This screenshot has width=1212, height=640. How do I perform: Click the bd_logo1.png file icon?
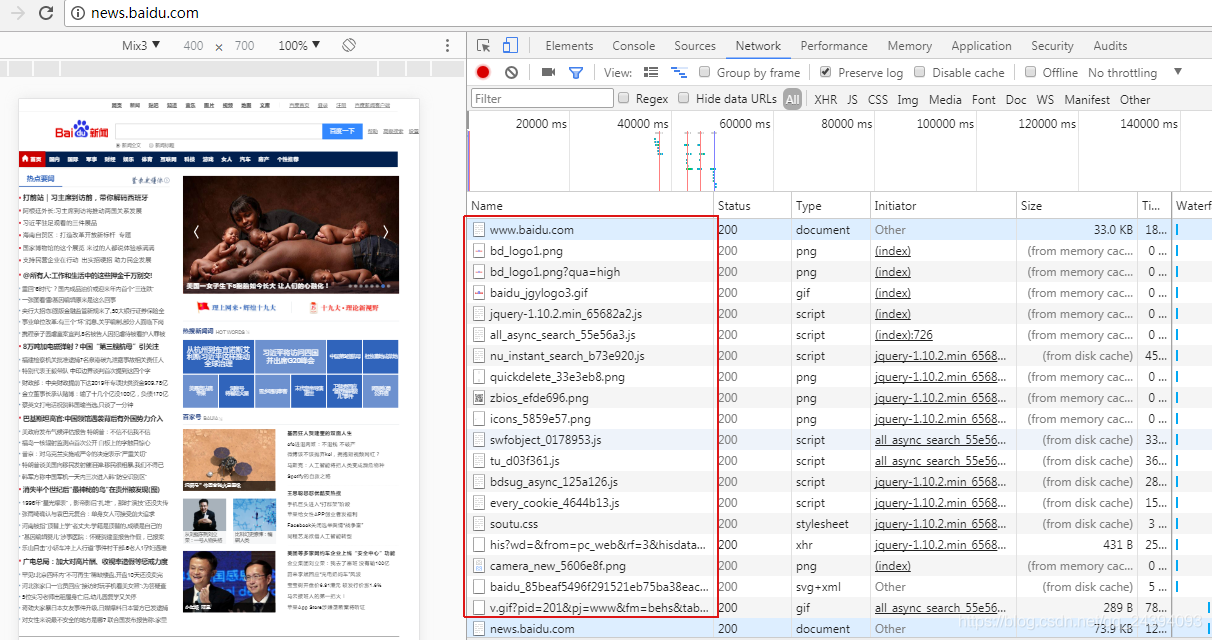pyautogui.click(x=479, y=251)
